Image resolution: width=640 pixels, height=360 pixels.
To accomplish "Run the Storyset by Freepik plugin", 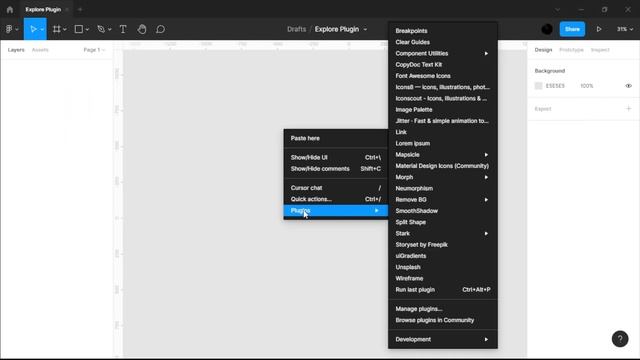I will (442, 244).
